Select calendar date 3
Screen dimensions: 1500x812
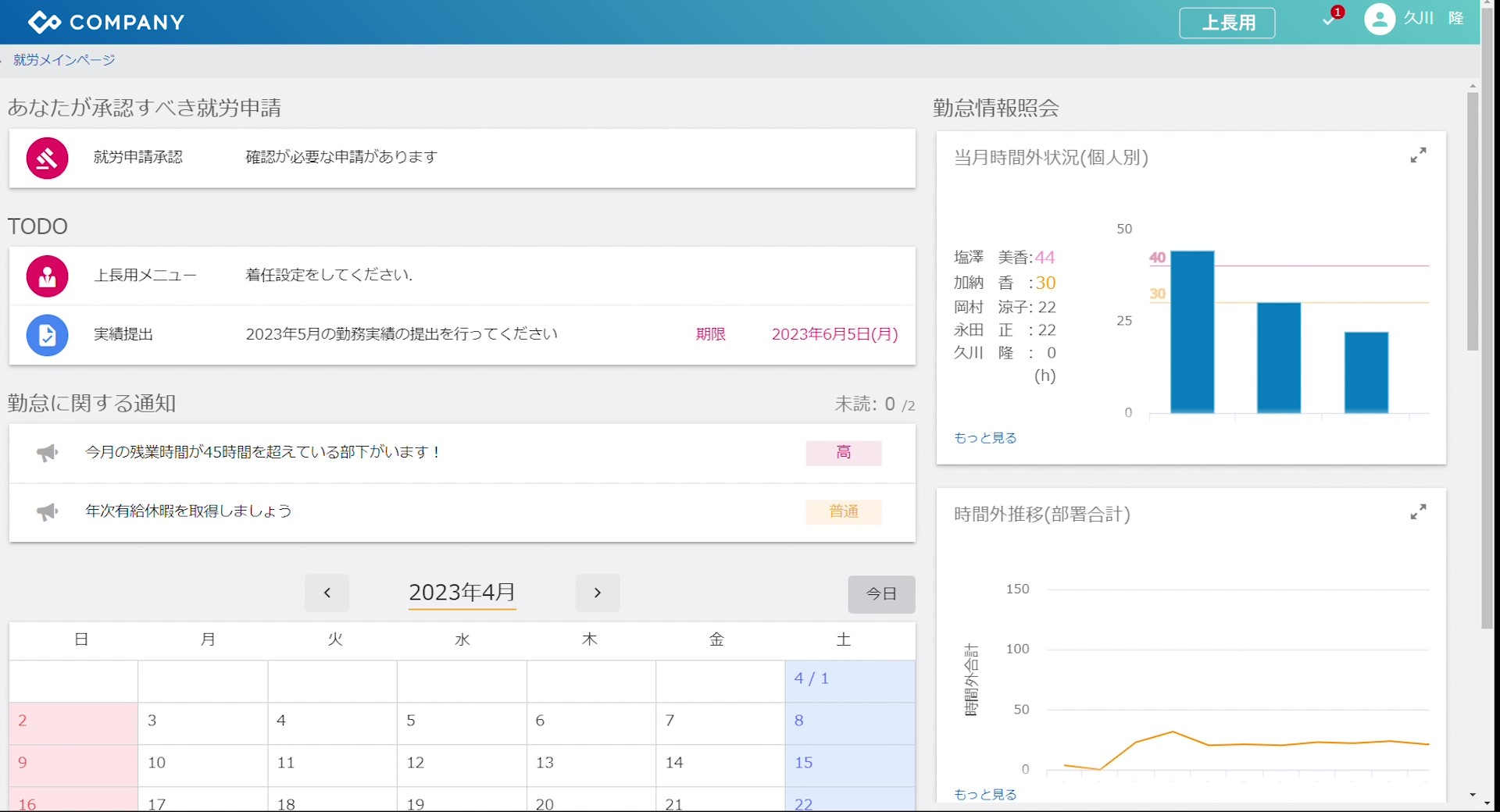(x=203, y=724)
